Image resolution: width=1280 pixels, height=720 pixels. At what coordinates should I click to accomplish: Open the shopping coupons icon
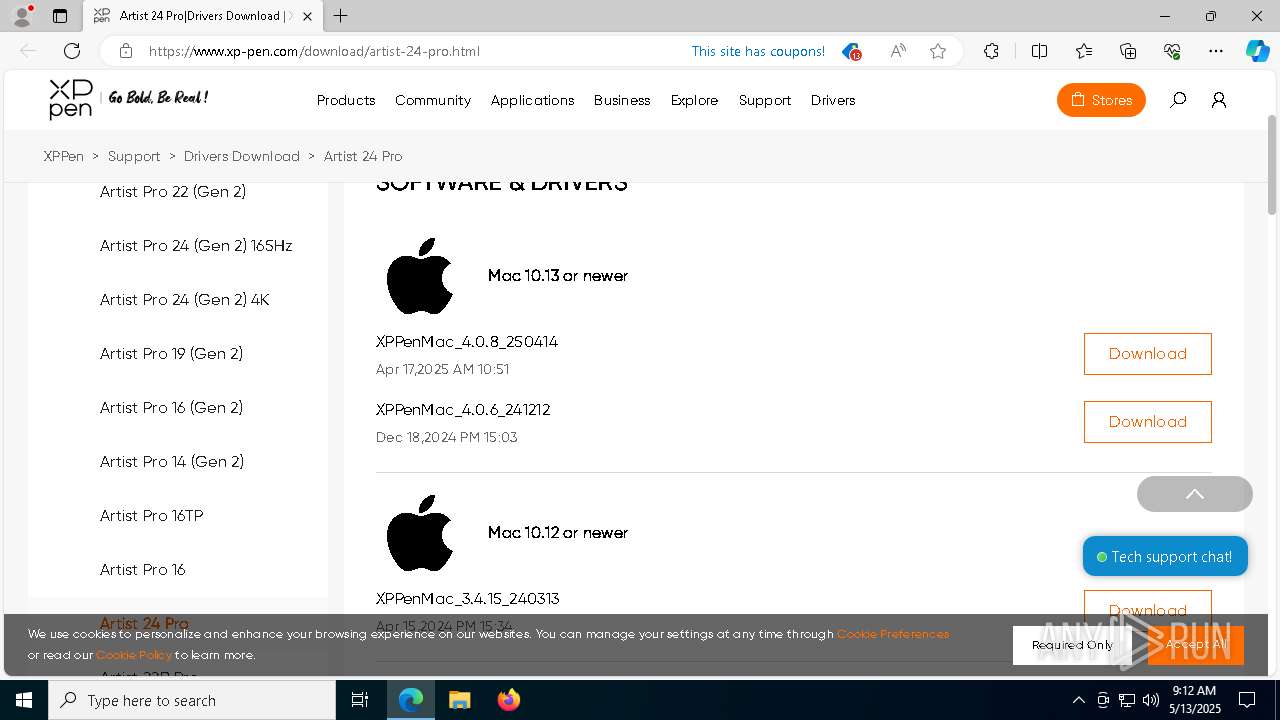point(850,51)
